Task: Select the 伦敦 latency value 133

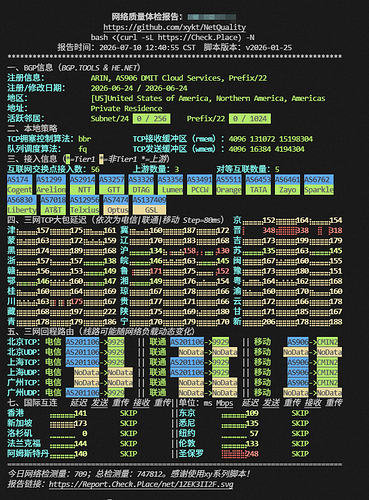Action: (252, 444)
